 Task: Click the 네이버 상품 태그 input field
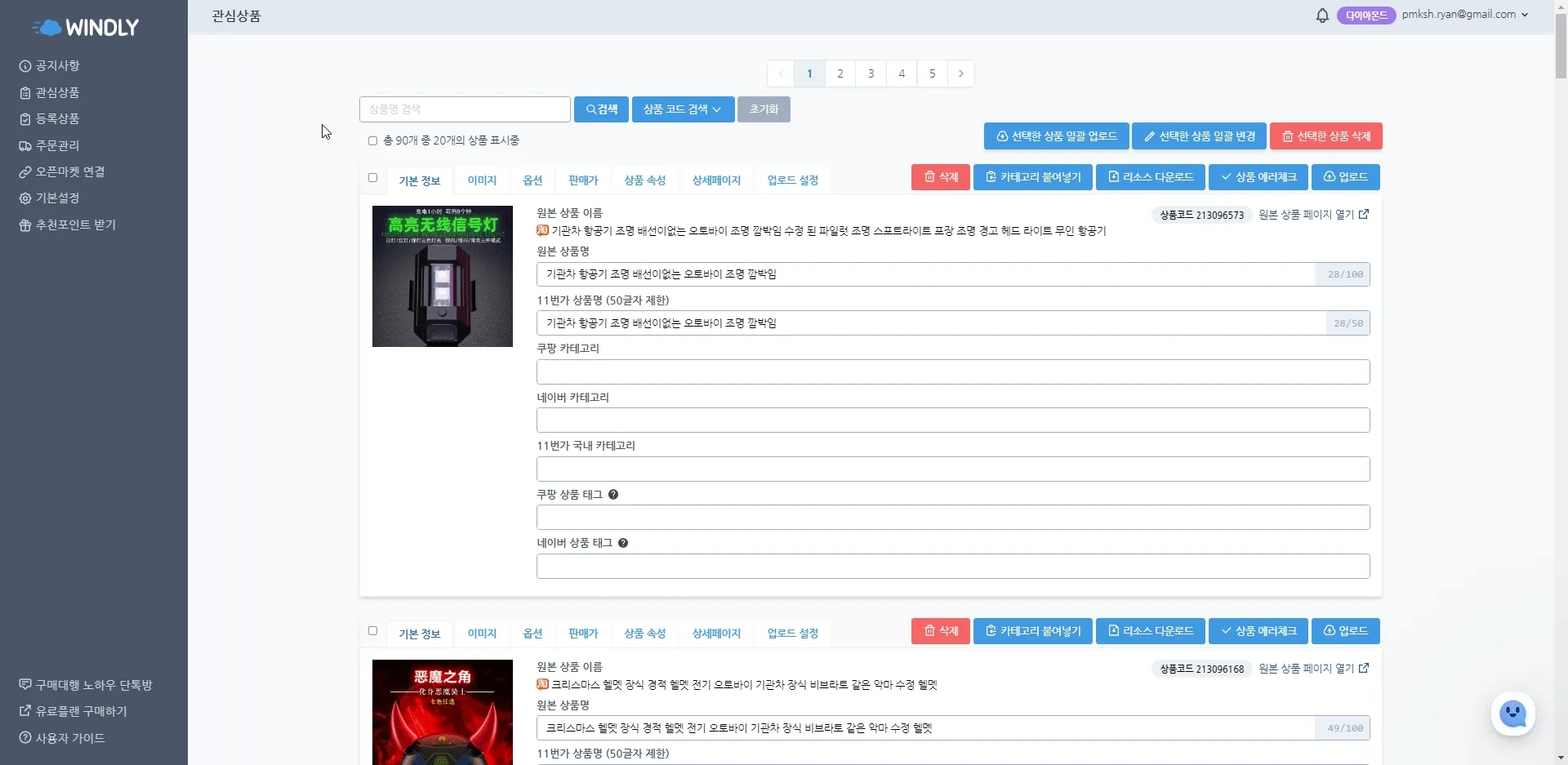tap(953, 567)
